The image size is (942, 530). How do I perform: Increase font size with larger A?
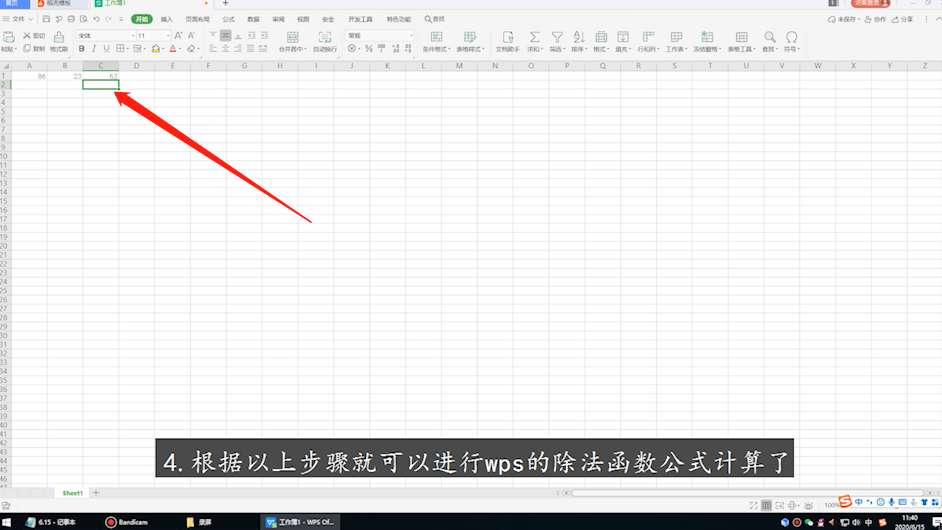(x=178, y=35)
